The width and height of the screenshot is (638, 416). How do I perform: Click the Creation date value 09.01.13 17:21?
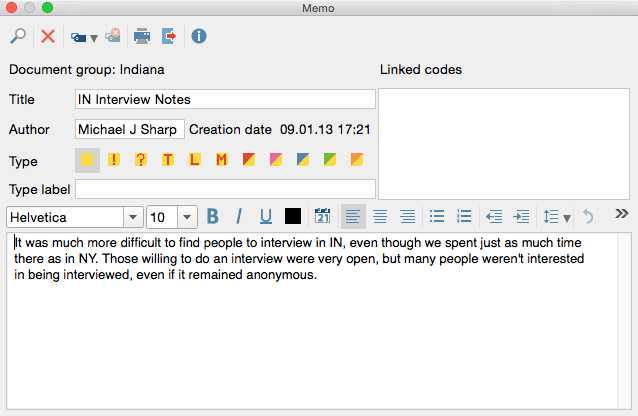(x=325, y=129)
